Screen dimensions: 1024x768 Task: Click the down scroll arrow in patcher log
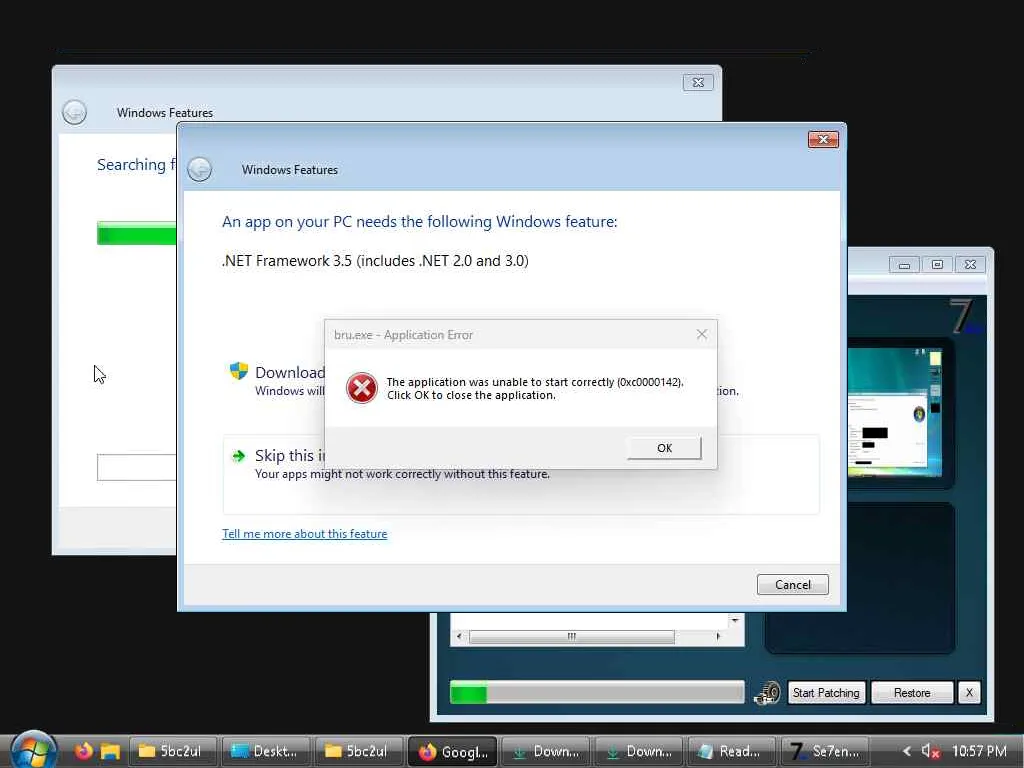pos(735,620)
